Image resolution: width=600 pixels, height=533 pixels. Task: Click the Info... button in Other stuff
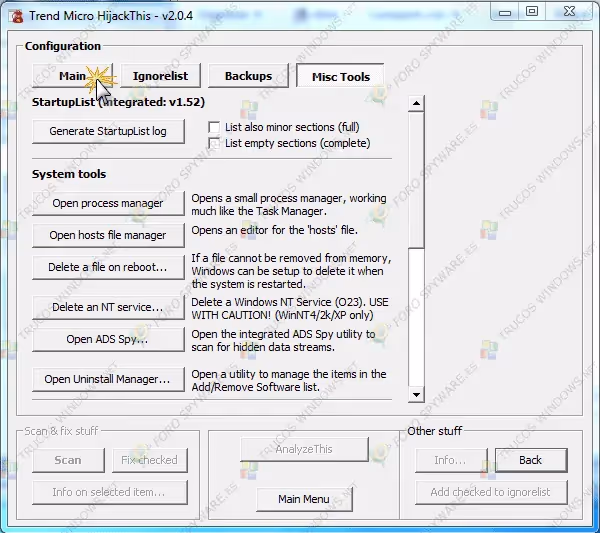451,460
